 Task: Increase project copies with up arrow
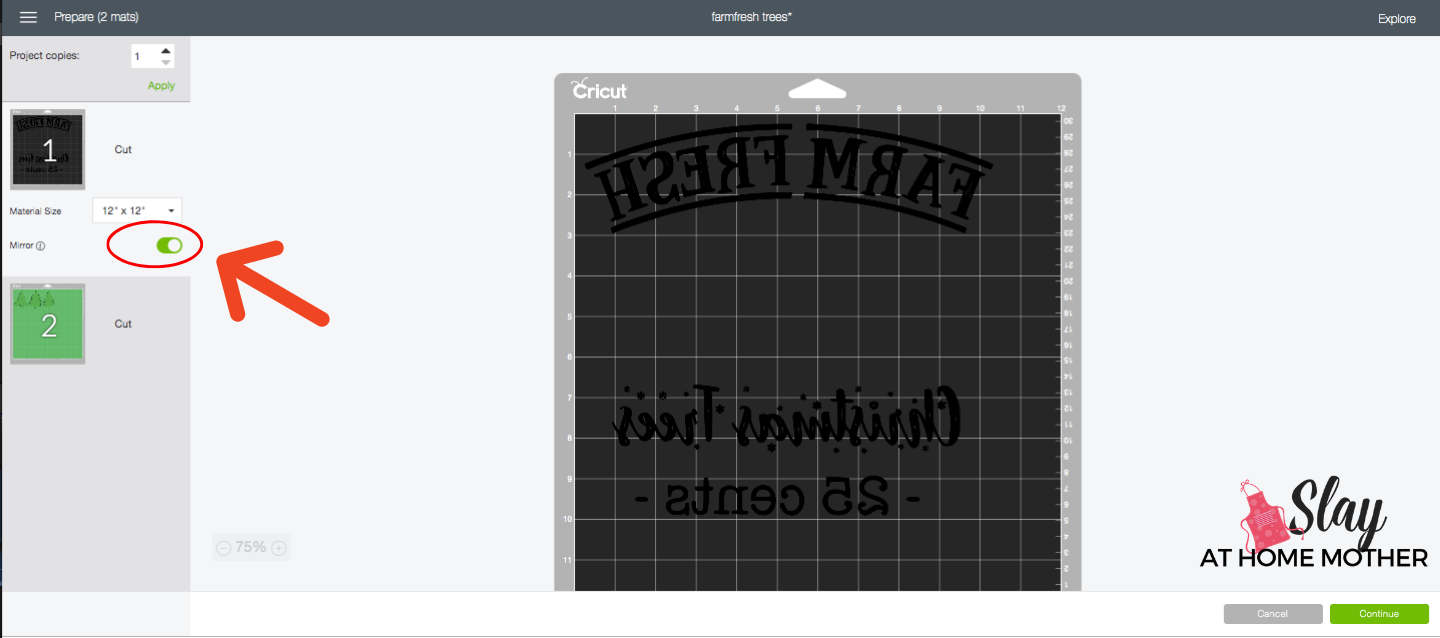[x=166, y=50]
